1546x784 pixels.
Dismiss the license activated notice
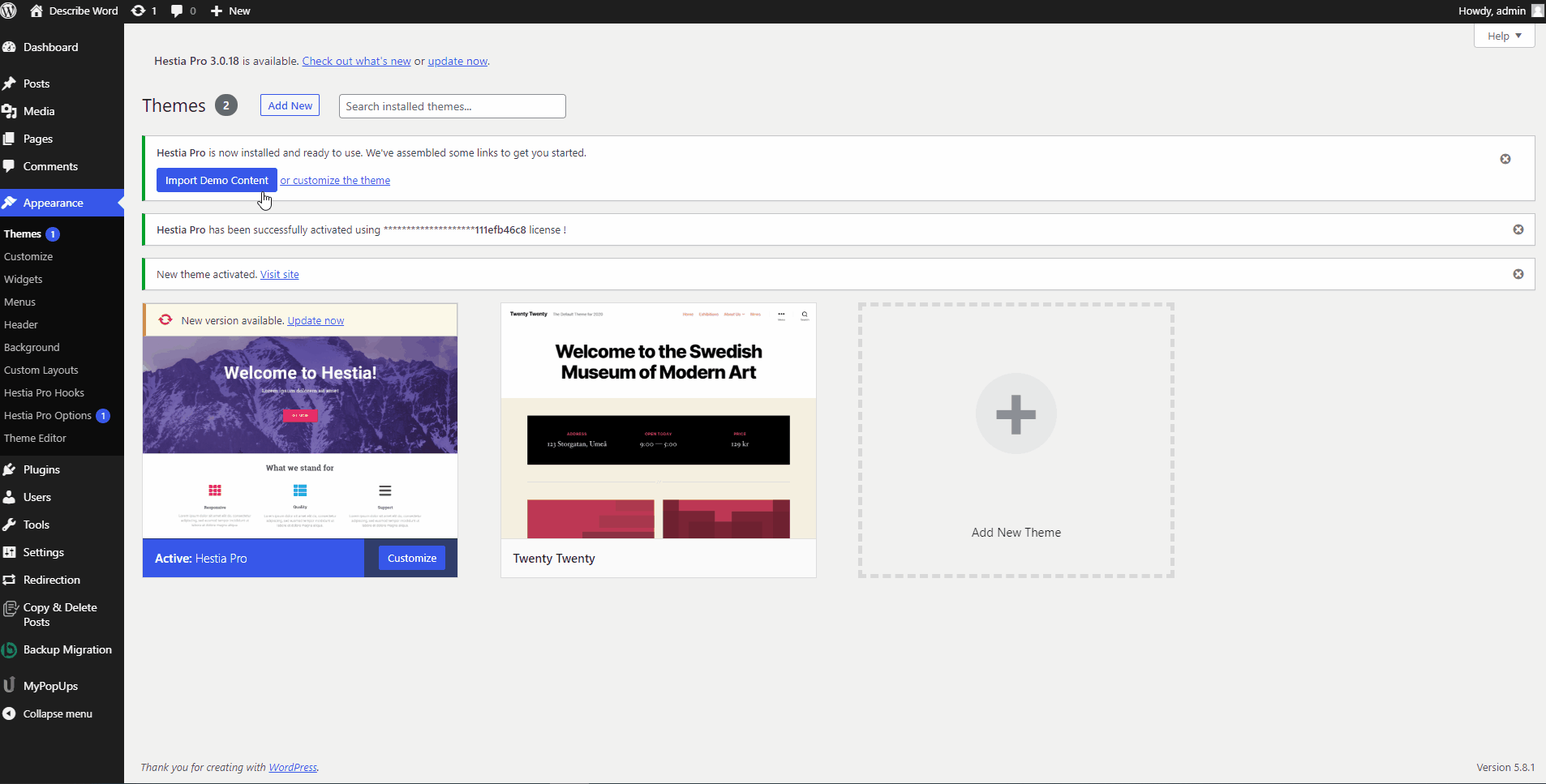(x=1518, y=229)
